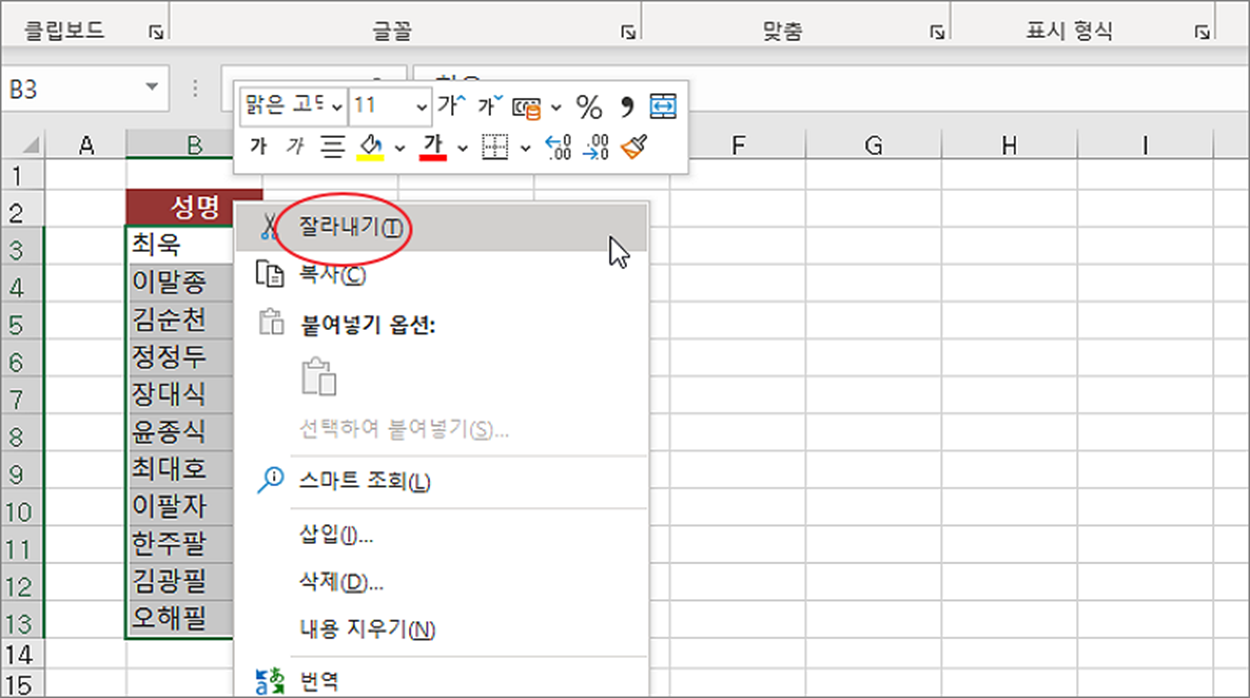Click cell containing 김광필
This screenshot has width=1250, height=698.
click(x=181, y=582)
